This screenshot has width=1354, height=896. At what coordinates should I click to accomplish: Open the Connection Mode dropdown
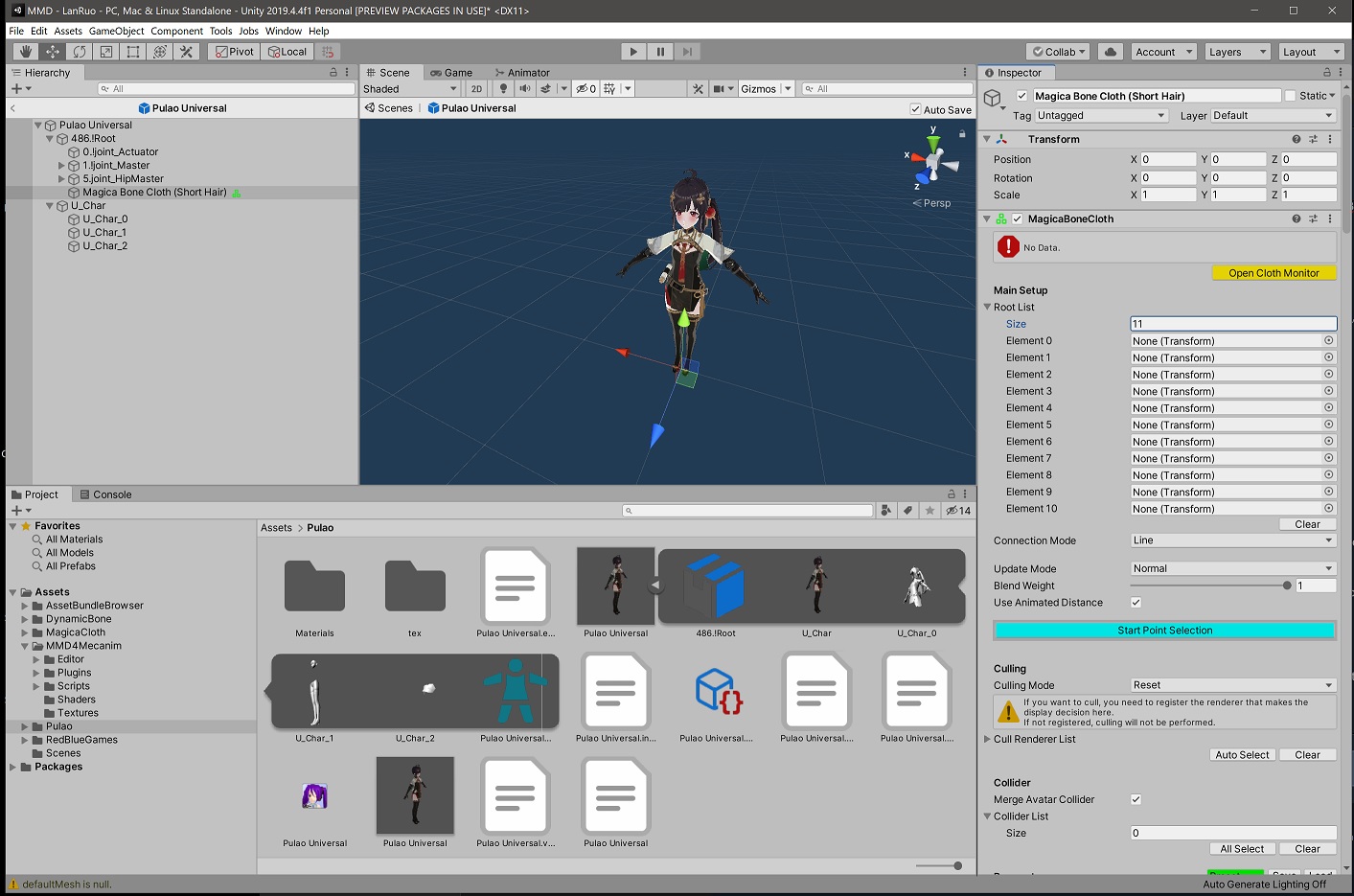point(1232,540)
